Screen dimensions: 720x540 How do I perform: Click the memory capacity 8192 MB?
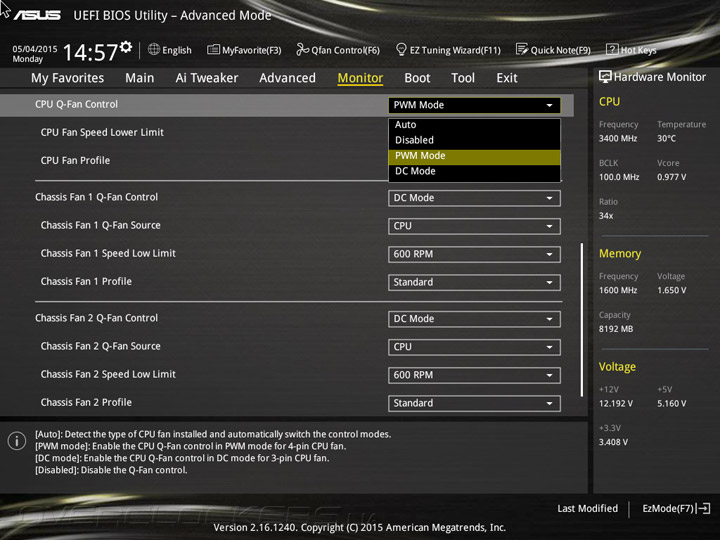click(x=616, y=329)
